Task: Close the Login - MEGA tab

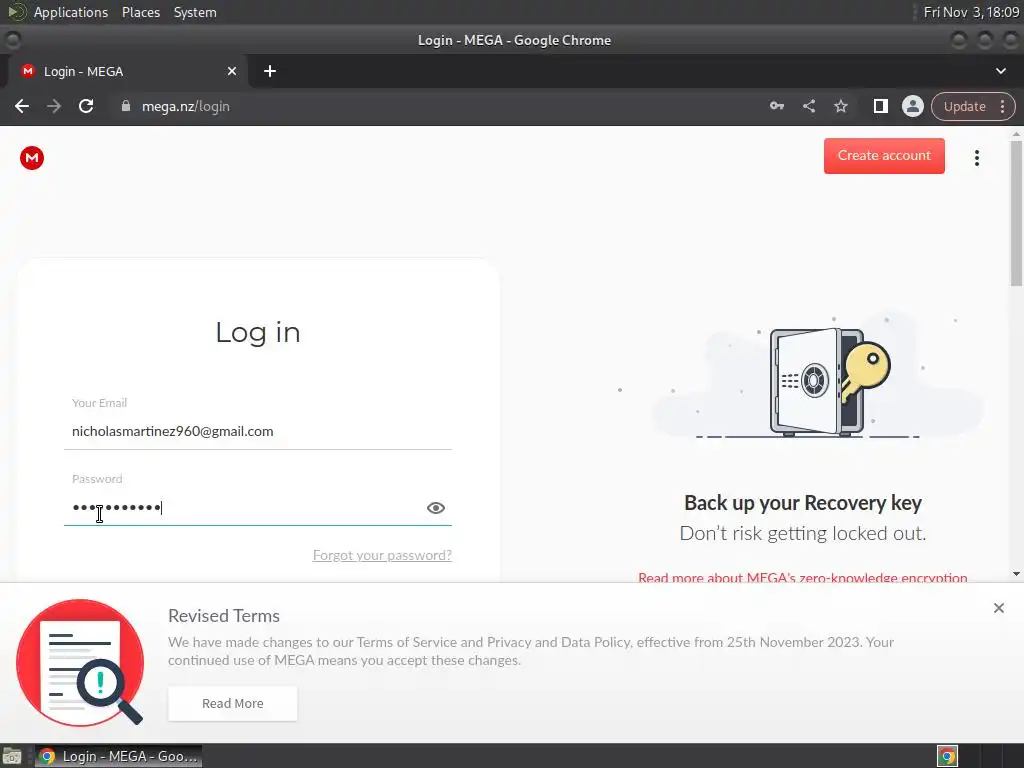Action: click(x=232, y=71)
